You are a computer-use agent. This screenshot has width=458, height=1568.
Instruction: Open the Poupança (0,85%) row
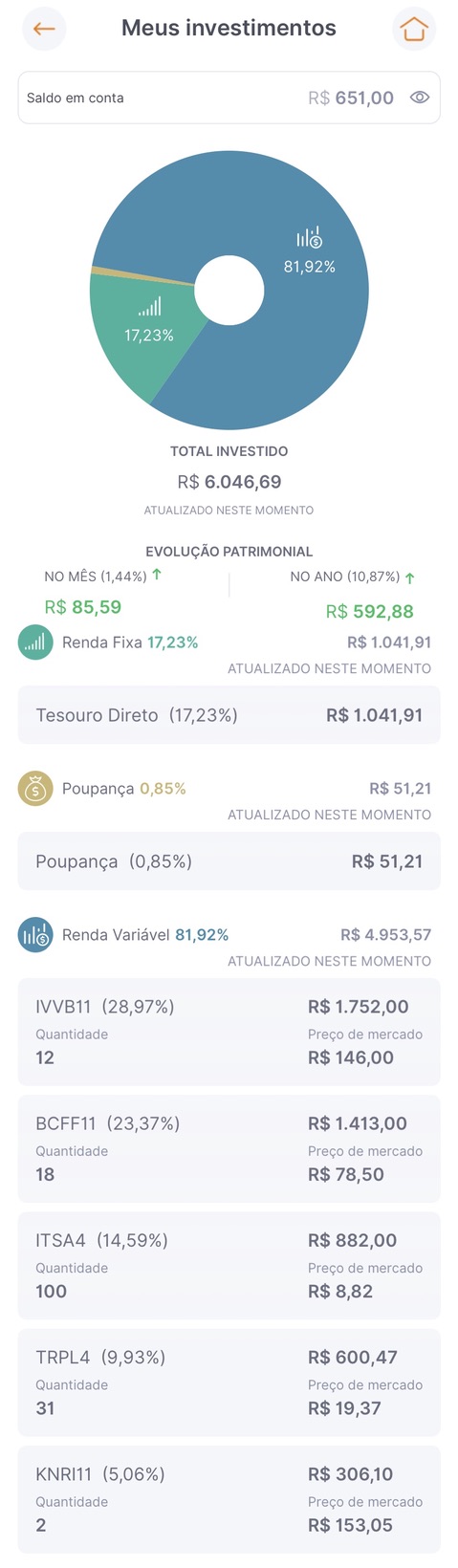click(x=229, y=861)
